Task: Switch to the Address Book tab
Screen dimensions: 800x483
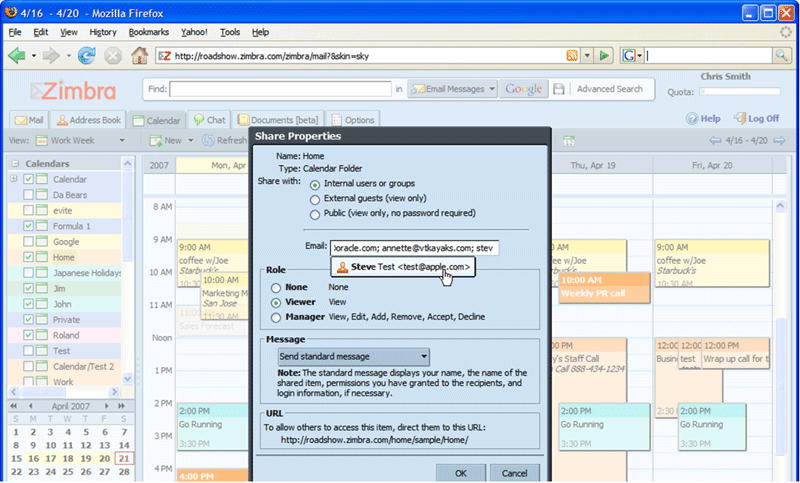Action: (89, 120)
